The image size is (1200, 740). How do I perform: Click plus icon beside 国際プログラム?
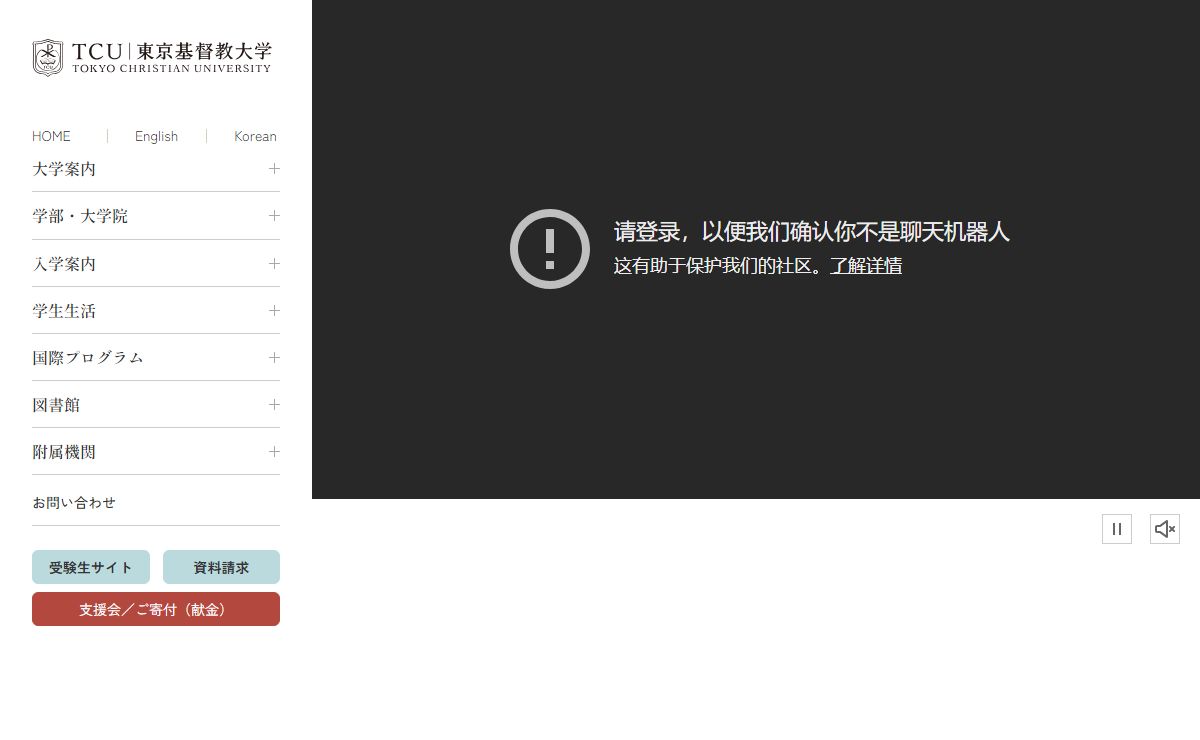click(274, 358)
